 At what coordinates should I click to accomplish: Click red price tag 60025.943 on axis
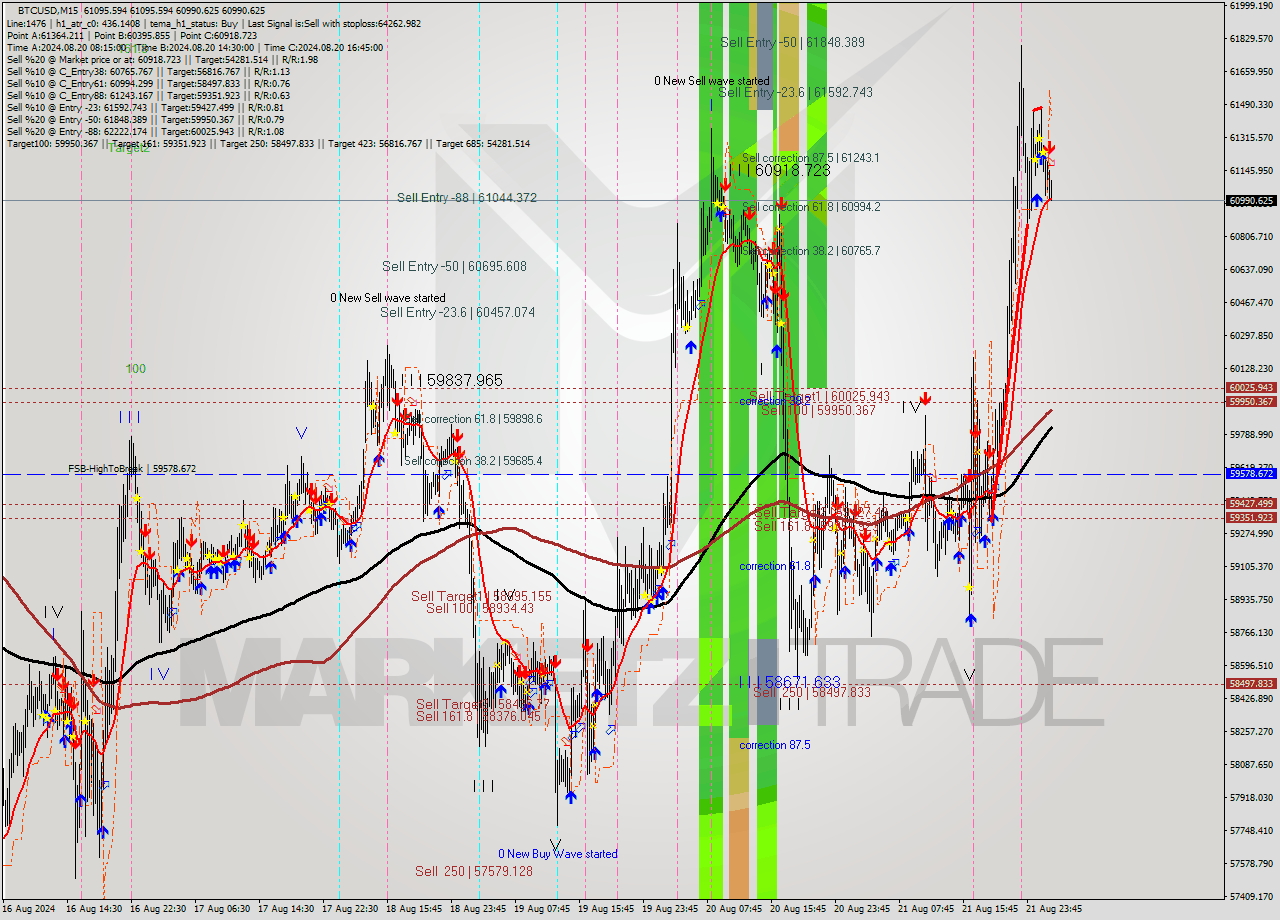pyautogui.click(x=1250, y=388)
